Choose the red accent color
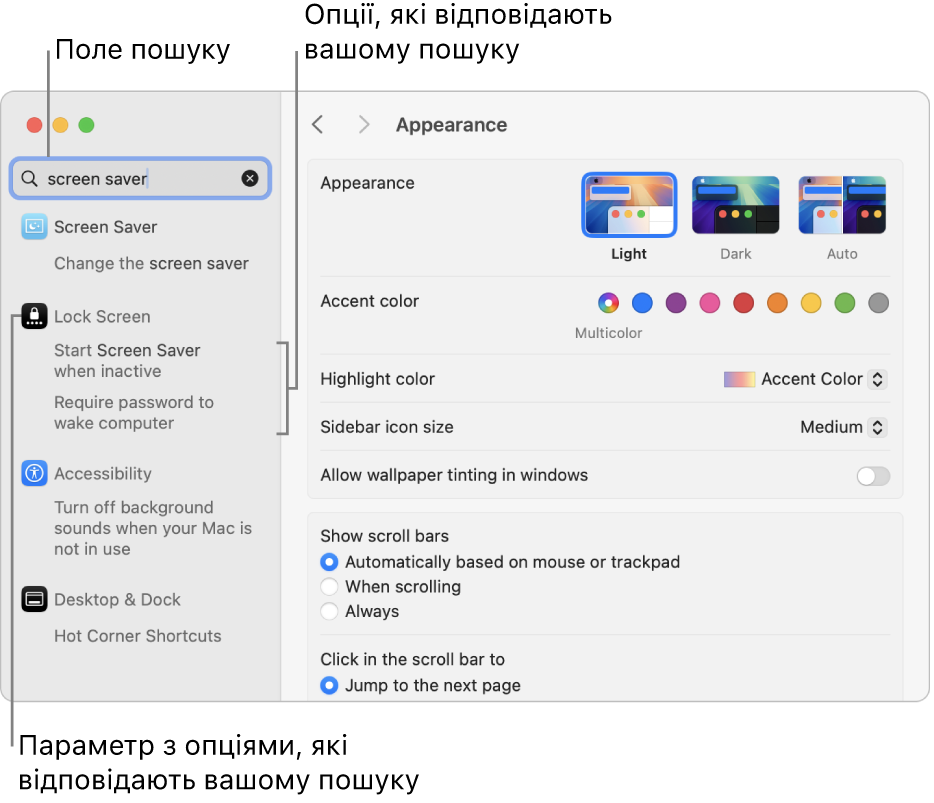Viewport: 934px width, 803px height. 743,303
